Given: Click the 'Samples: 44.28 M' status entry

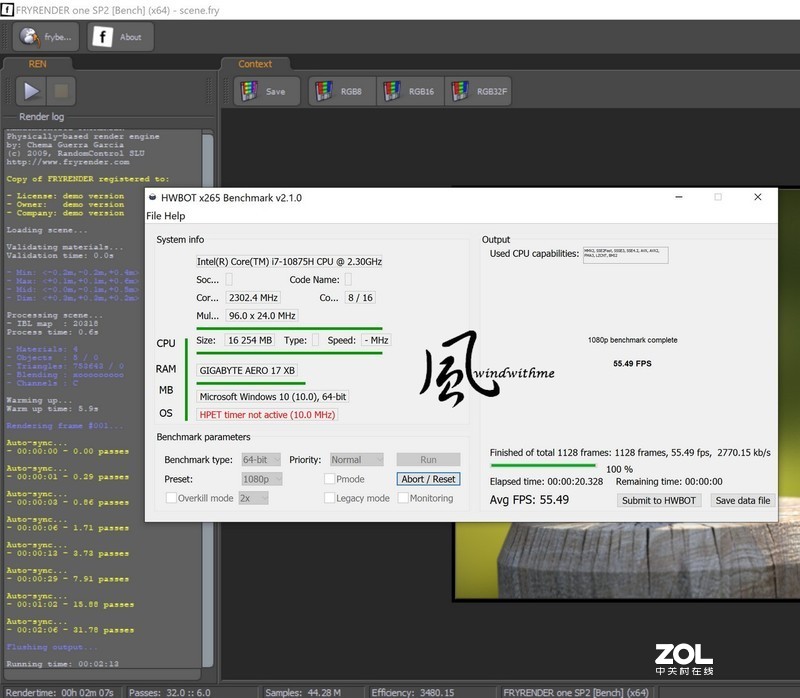Looking at the screenshot, I should pos(303,692).
